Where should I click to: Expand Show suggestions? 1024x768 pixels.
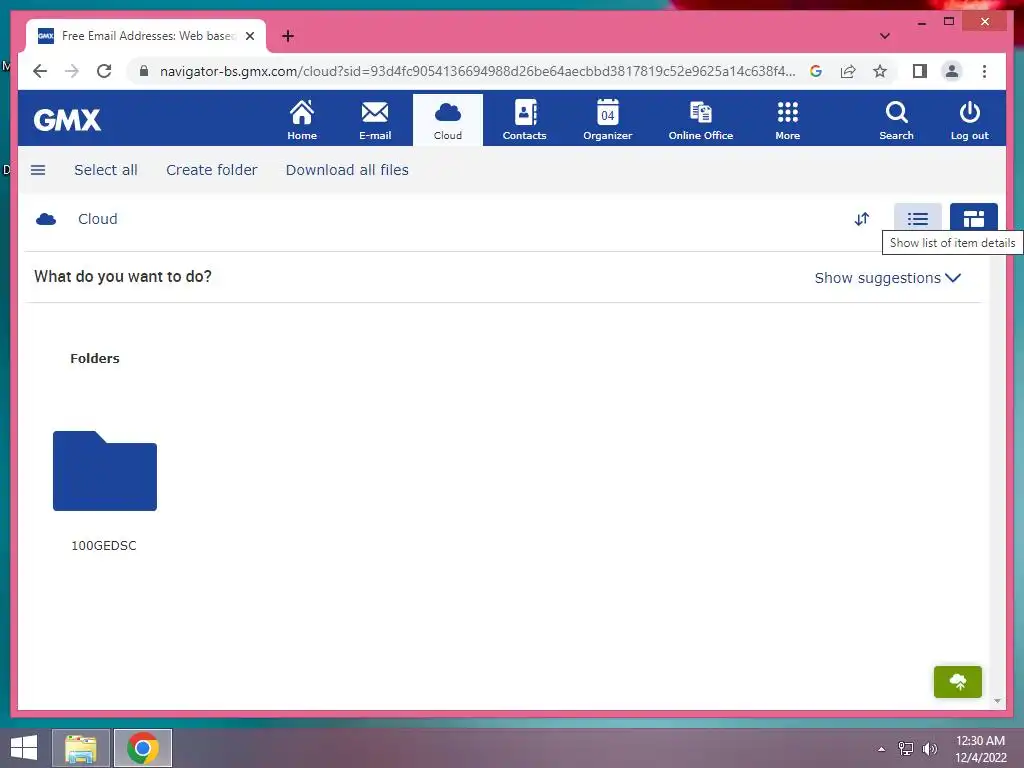(x=888, y=278)
